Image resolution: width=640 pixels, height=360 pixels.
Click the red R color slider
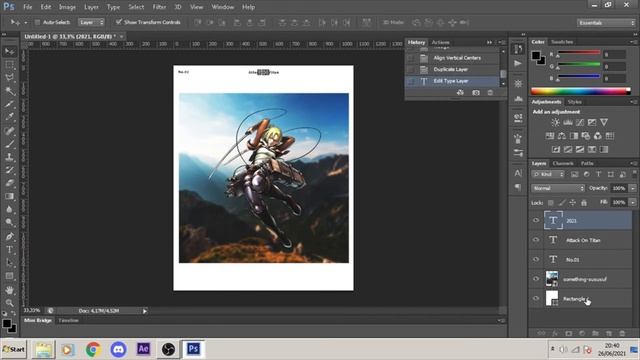(x=578, y=53)
